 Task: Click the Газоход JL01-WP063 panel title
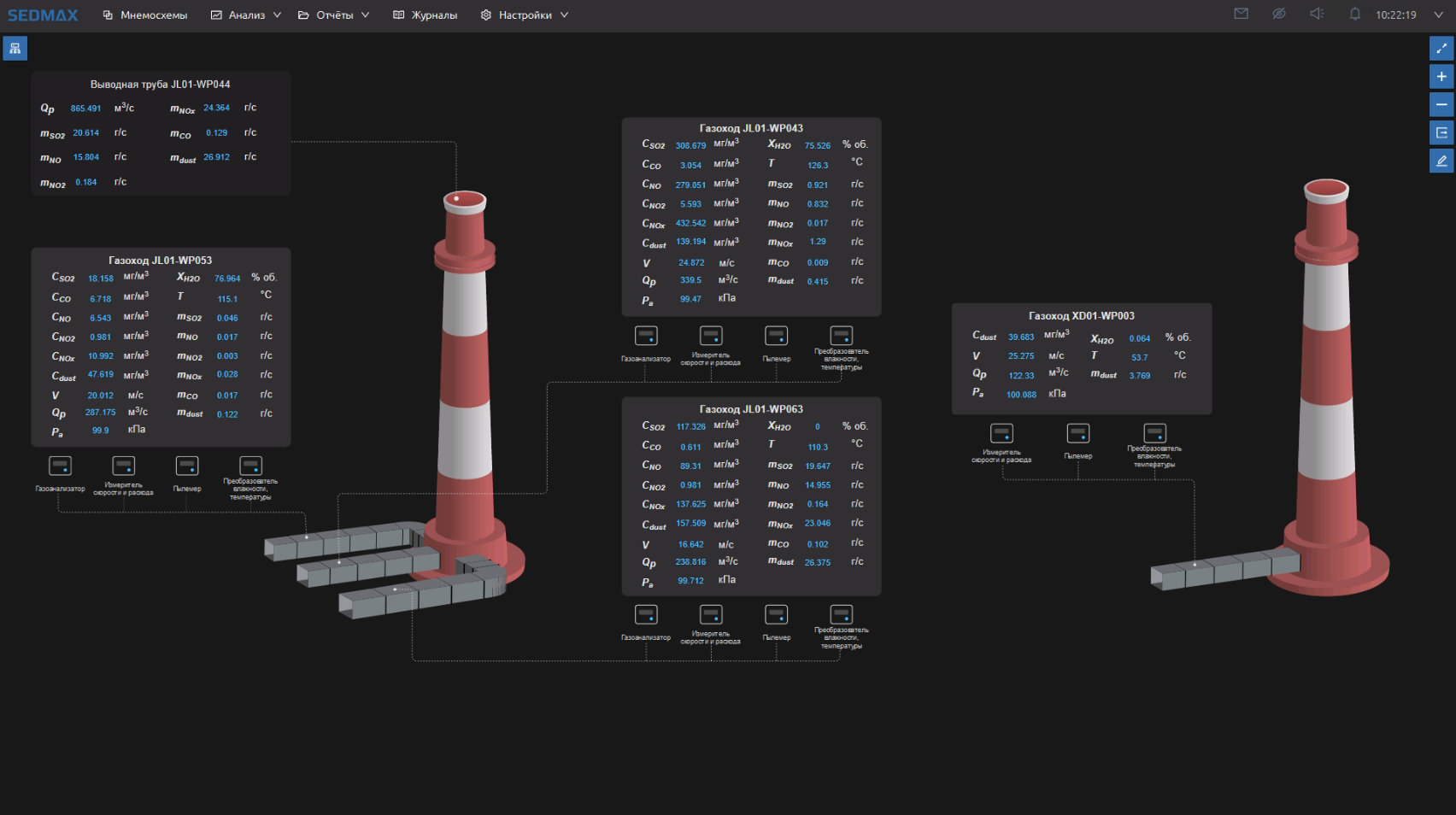(x=751, y=409)
